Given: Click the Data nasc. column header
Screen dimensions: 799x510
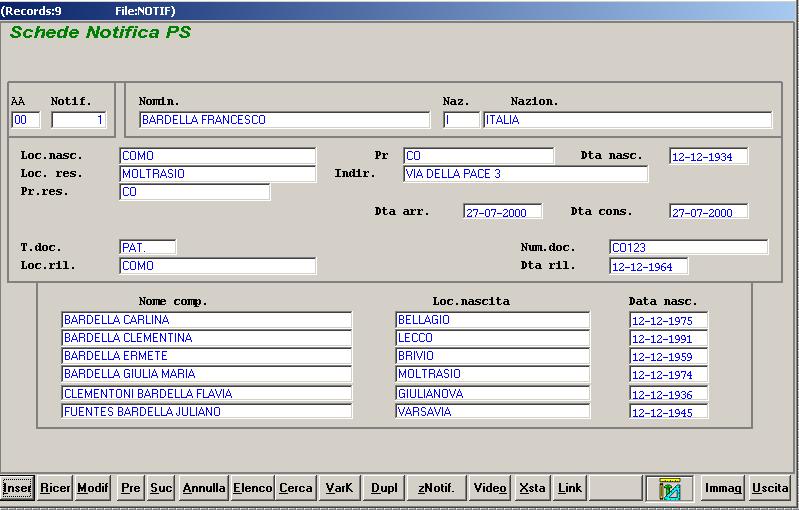Looking at the screenshot, I should click(x=662, y=301).
